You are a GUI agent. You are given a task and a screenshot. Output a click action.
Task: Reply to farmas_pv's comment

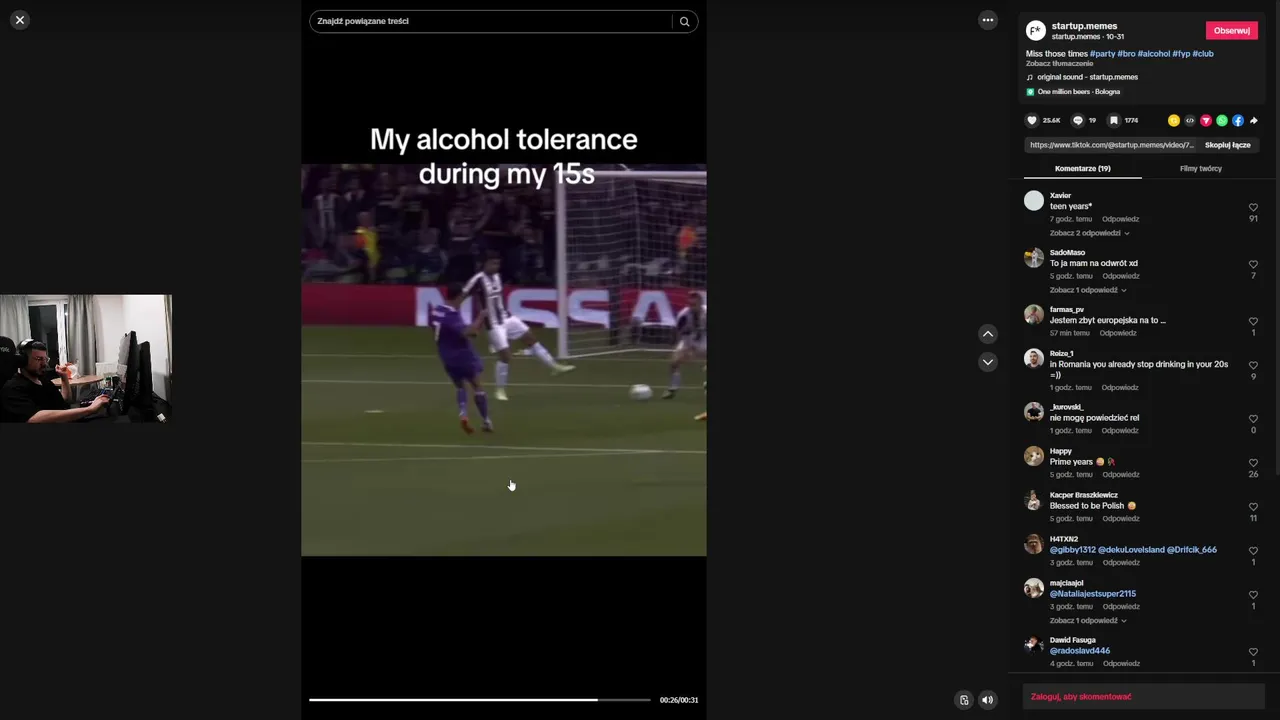1118,333
